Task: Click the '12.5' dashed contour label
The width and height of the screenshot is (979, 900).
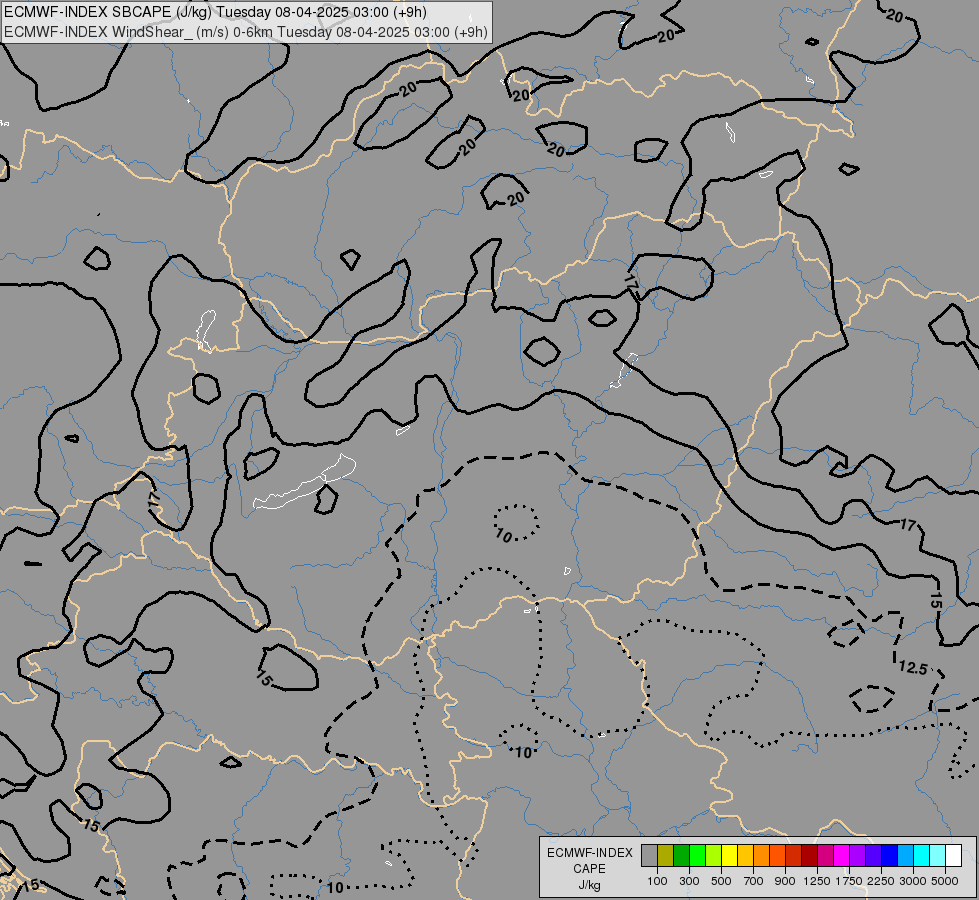Action: coord(913,668)
